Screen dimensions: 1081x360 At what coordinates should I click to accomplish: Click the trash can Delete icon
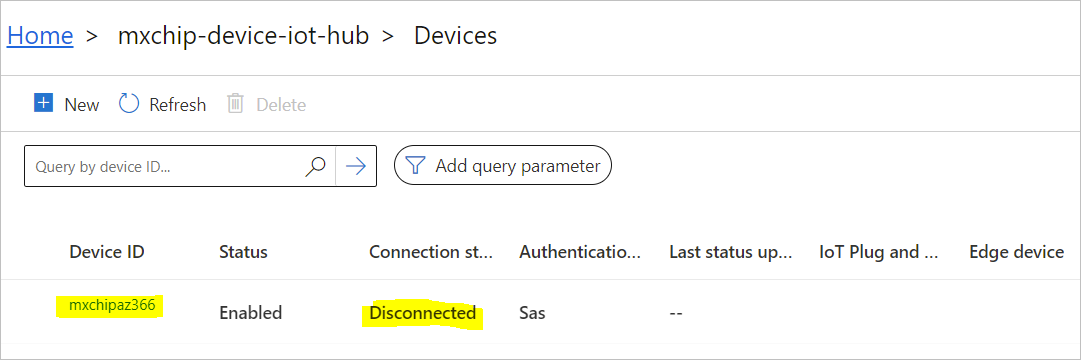(236, 104)
